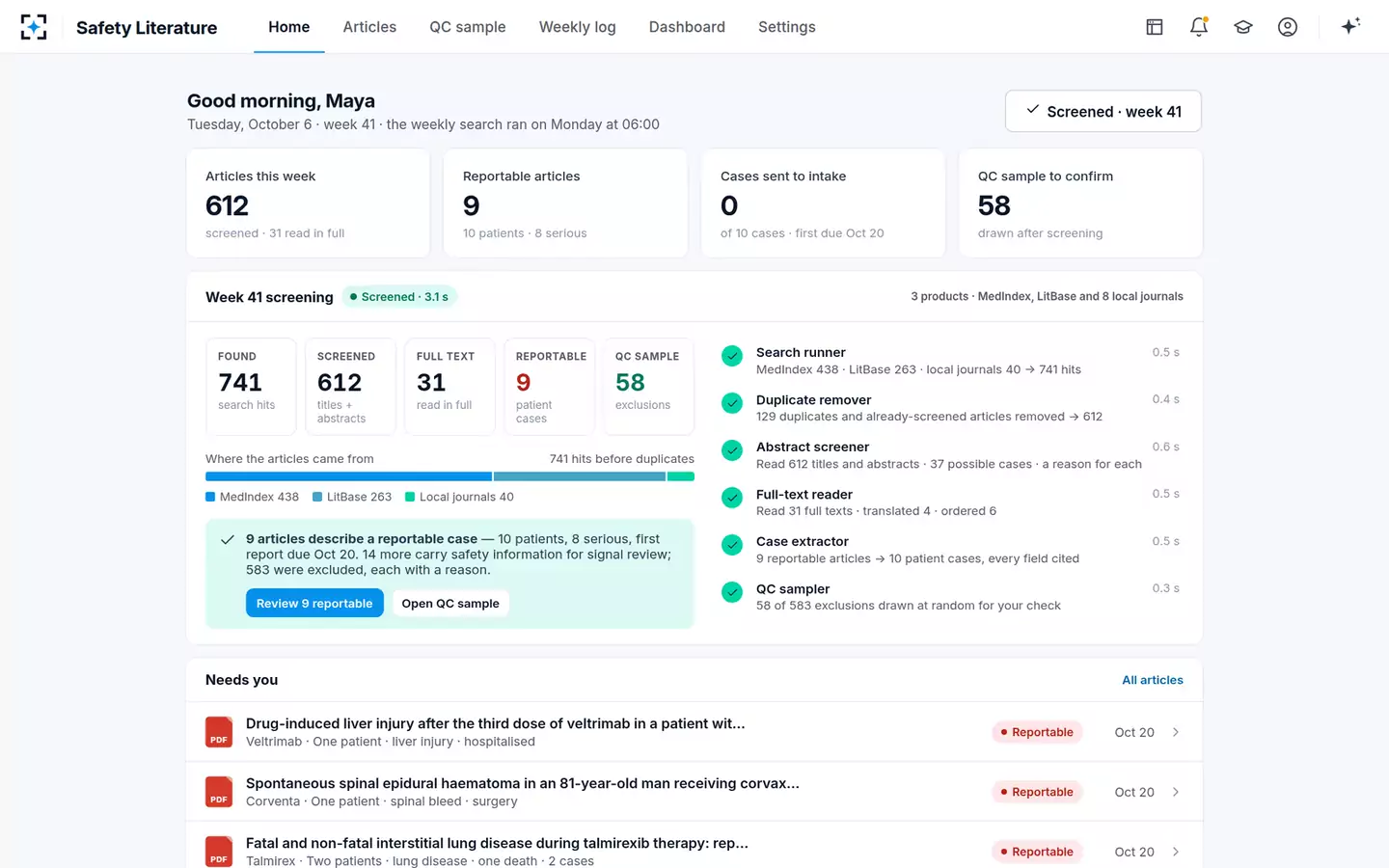Viewport: 1389px width, 868px height.
Task: Click the Search runner green check icon
Action: pos(732,356)
